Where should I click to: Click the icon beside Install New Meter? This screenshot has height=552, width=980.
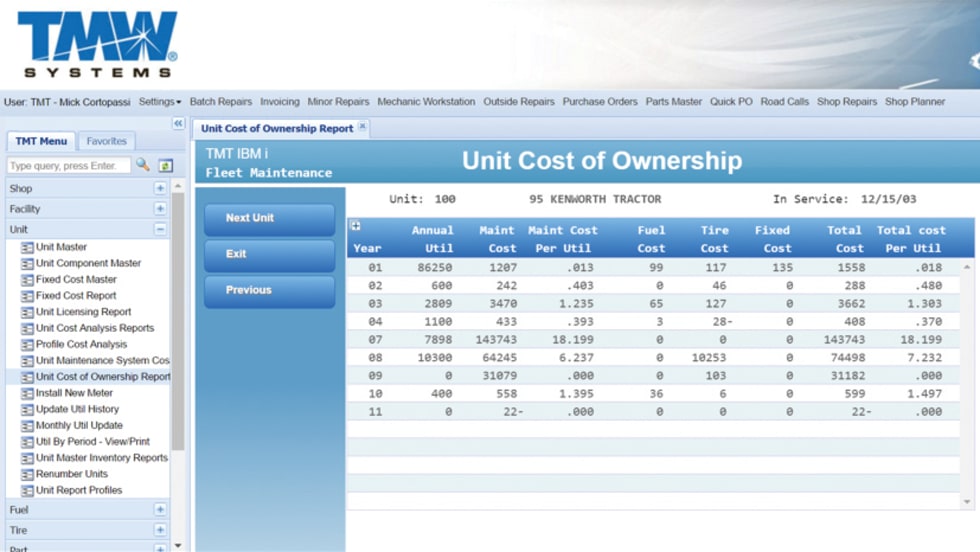(27, 394)
